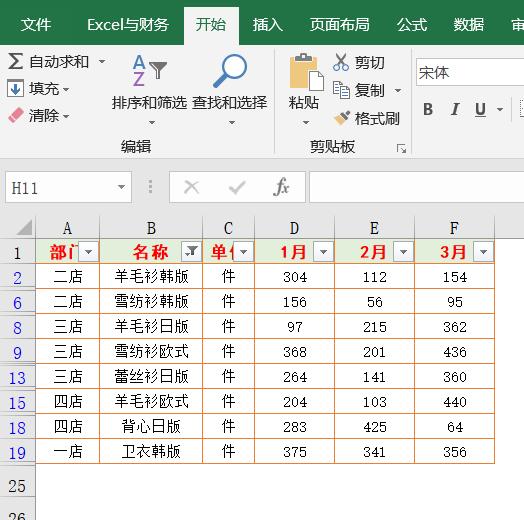This screenshot has width=524, height=520.
Task: Open the Excel与财务 tab
Action: [x=128, y=25]
